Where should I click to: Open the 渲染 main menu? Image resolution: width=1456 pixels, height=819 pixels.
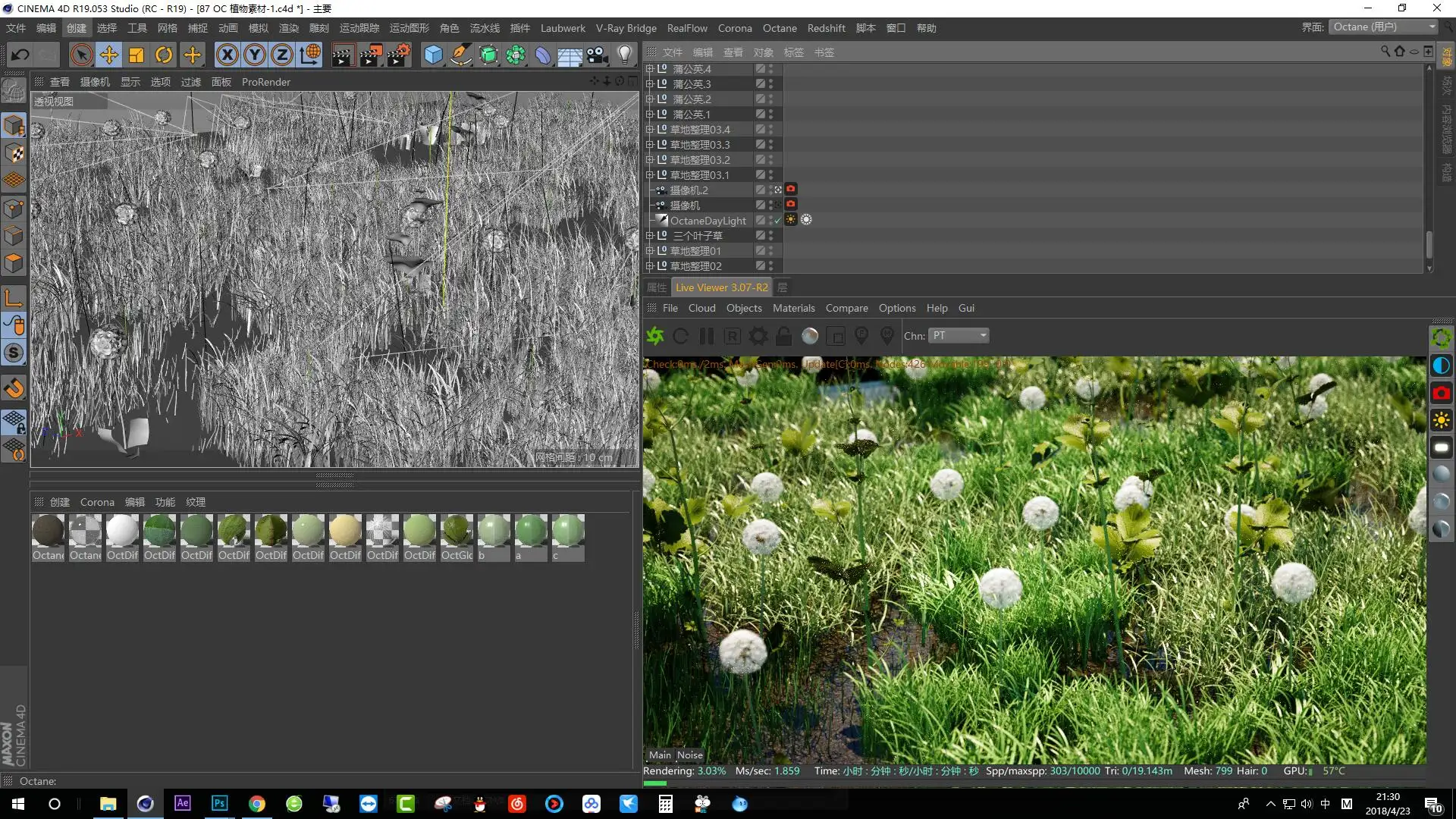click(x=289, y=28)
